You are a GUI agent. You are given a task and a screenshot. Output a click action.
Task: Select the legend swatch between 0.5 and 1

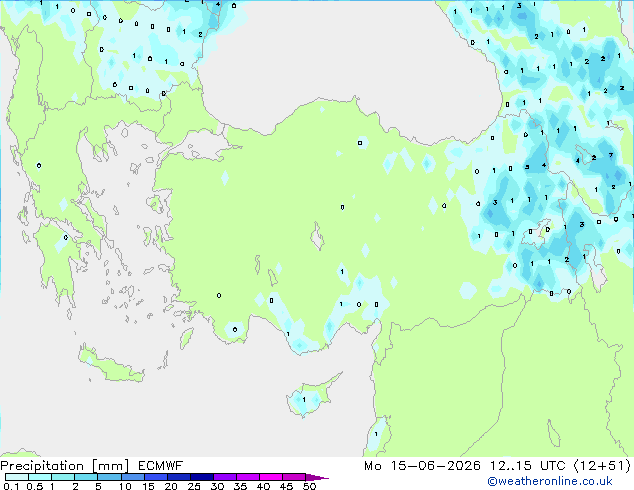point(40,477)
